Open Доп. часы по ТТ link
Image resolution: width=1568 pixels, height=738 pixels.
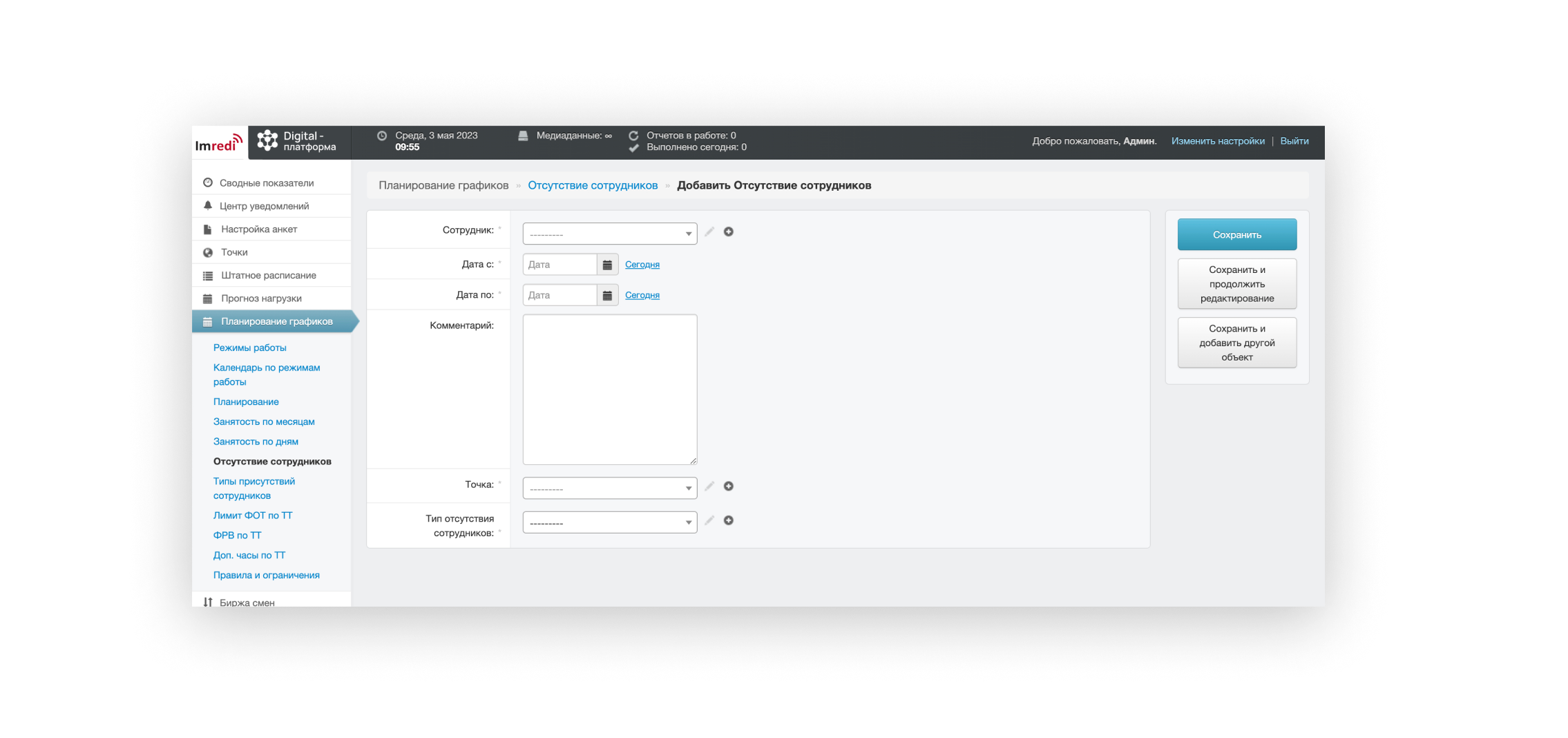pos(249,556)
